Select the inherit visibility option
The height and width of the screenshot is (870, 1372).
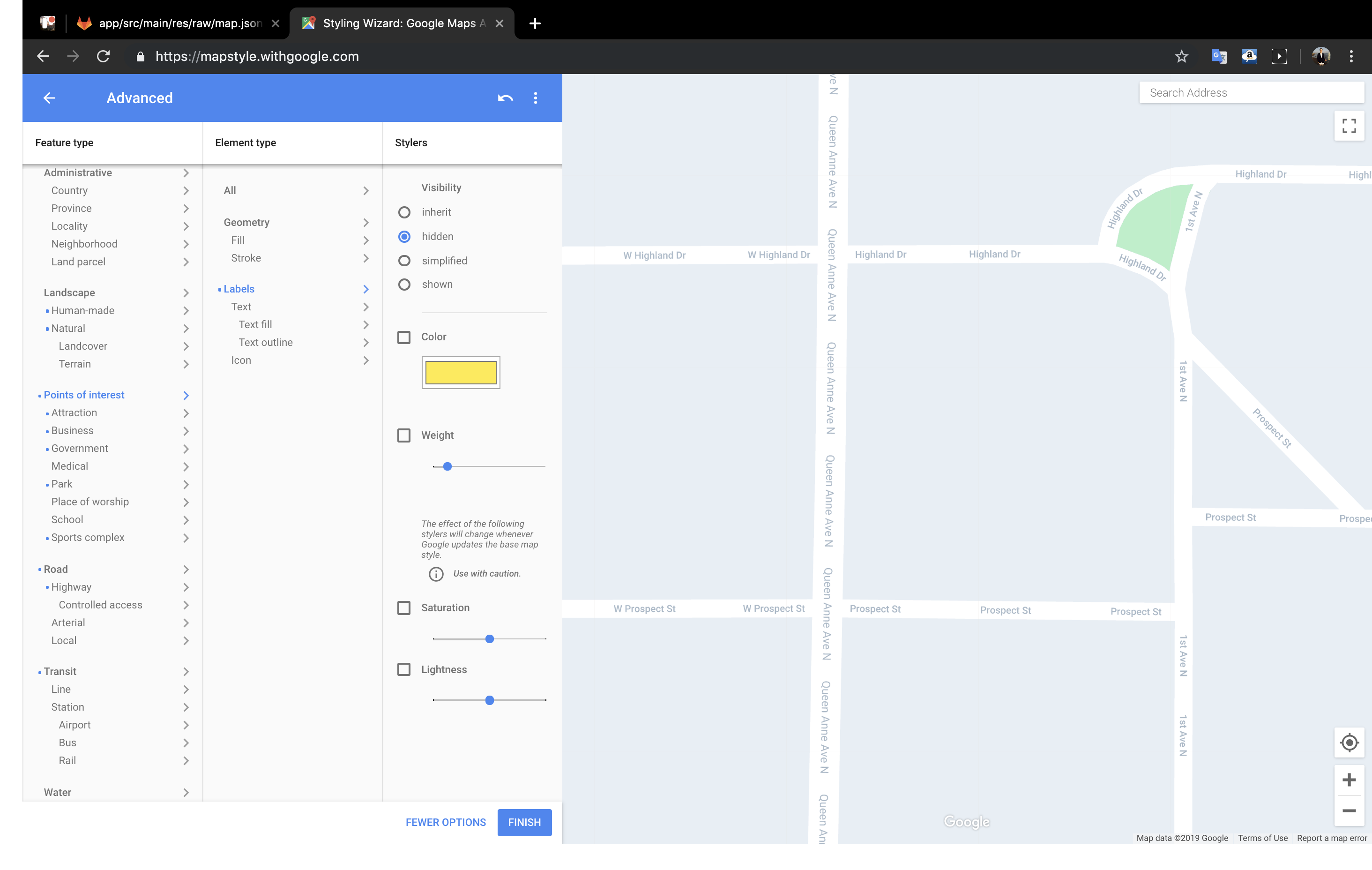point(404,212)
